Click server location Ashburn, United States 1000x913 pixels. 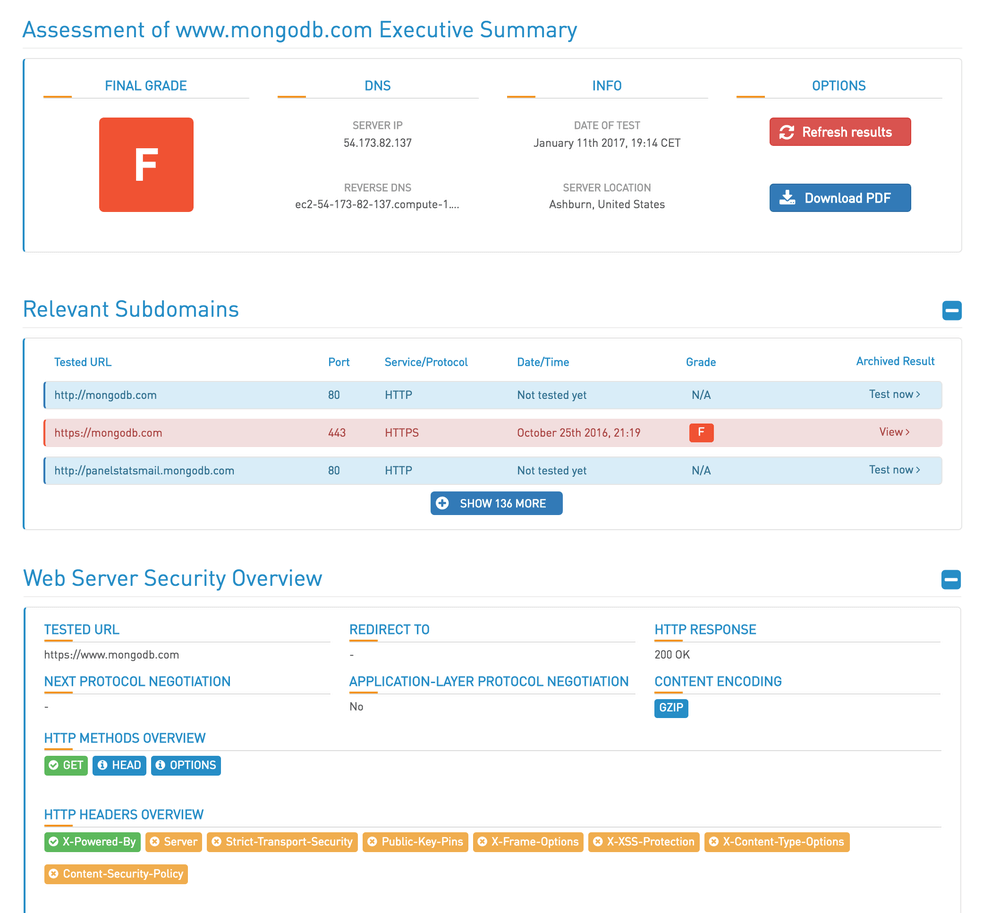coord(607,205)
